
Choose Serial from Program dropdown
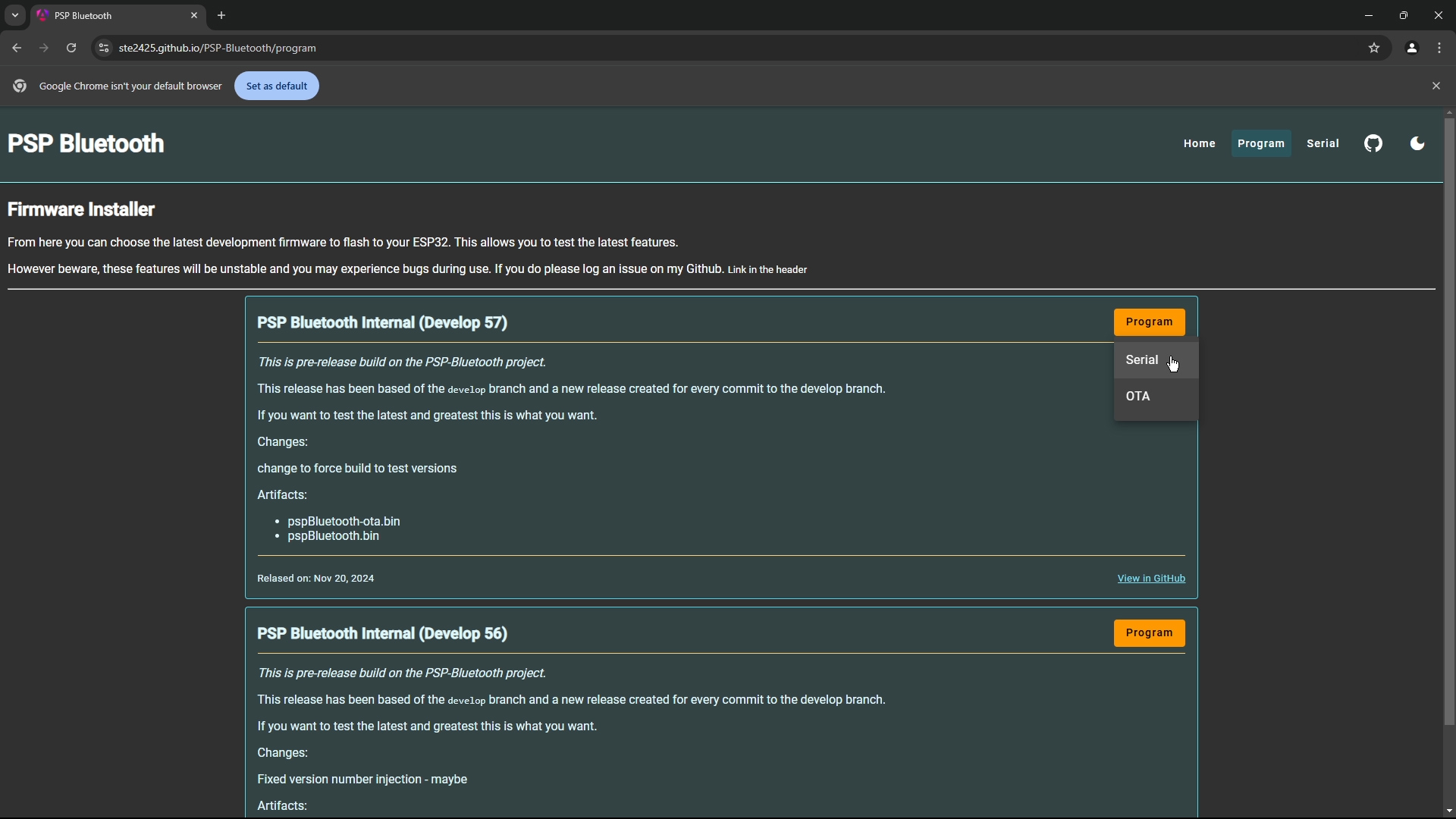point(1142,360)
